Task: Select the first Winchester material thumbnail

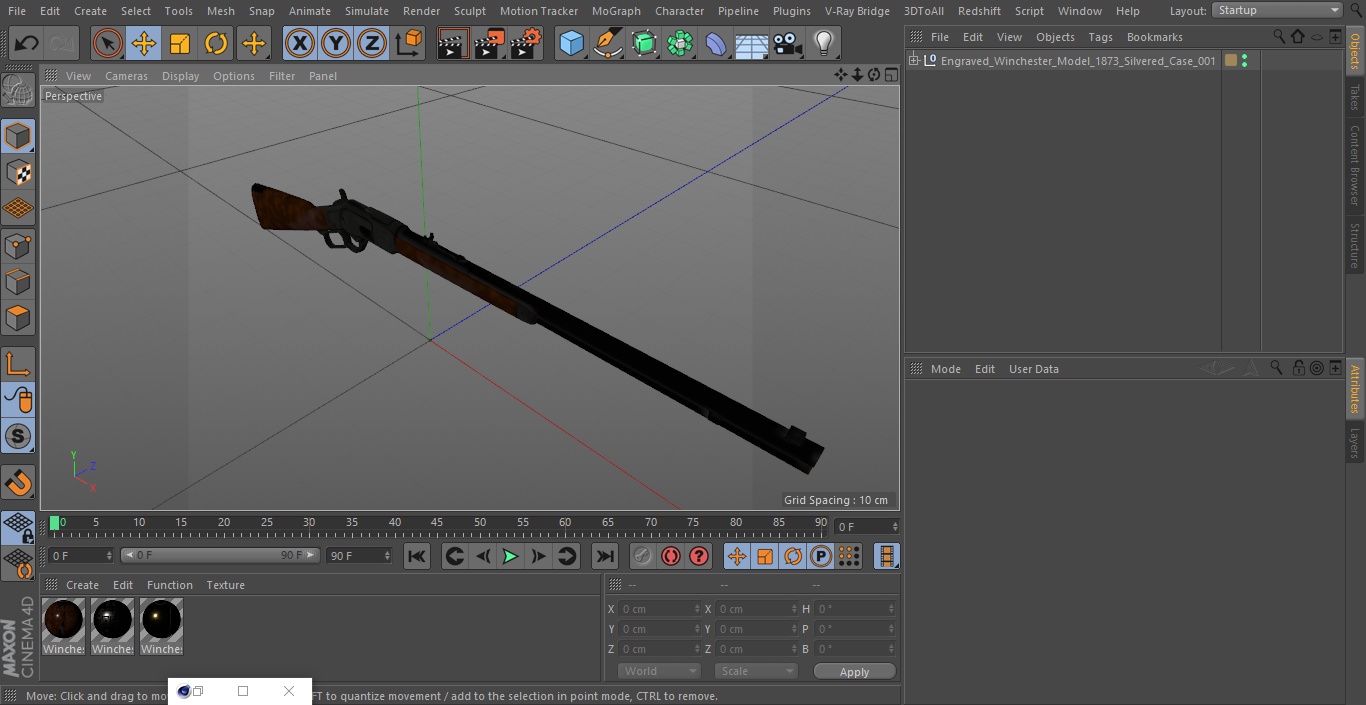Action: 64,621
